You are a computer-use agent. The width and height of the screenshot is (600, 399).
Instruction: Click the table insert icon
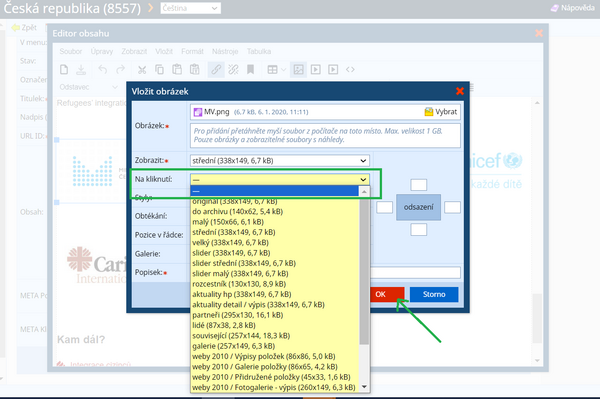coord(272,70)
